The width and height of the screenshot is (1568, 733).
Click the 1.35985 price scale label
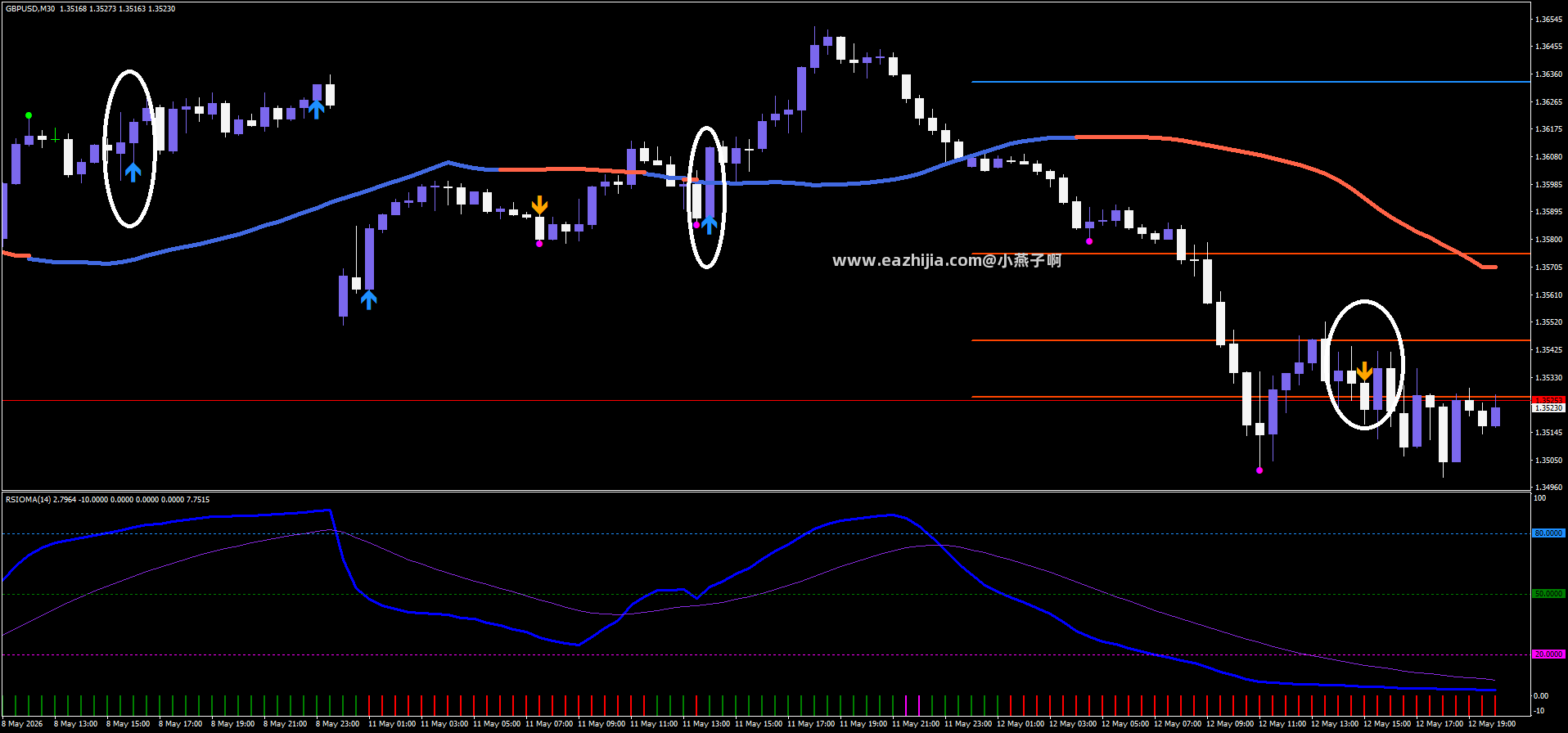click(x=1548, y=185)
